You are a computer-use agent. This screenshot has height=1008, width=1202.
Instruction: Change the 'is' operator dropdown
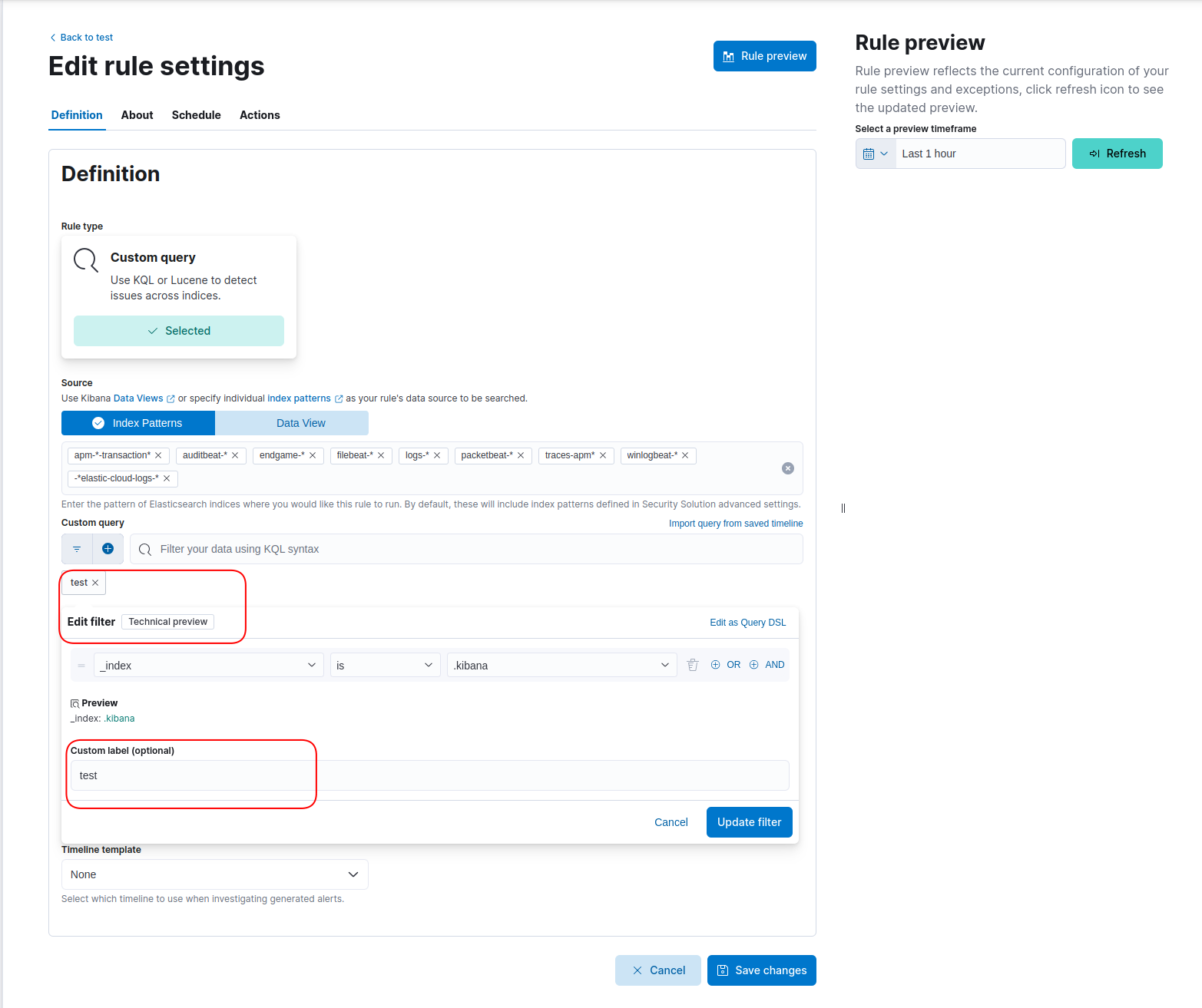[384, 665]
